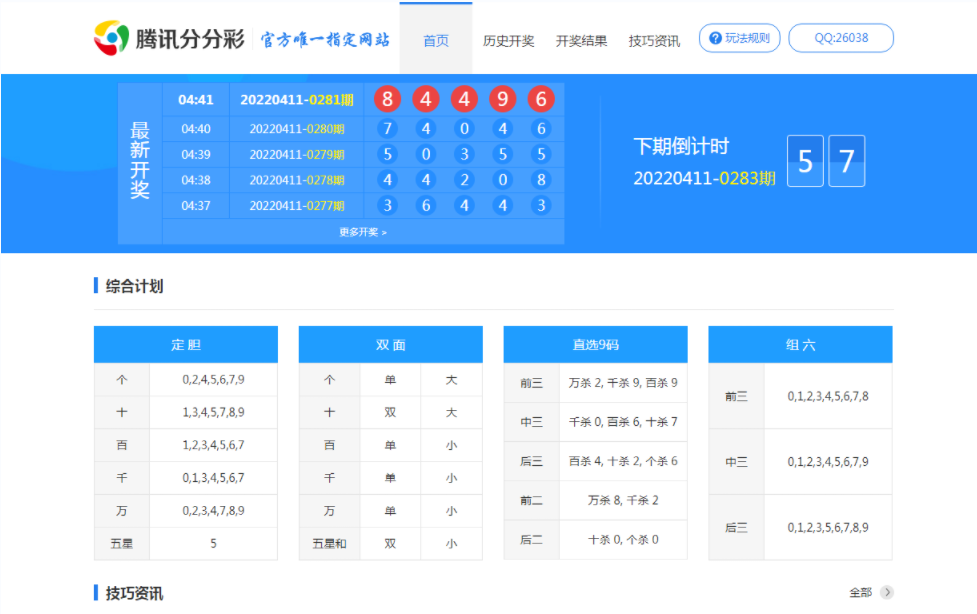Click the QQ:26038 button

[x=841, y=38]
